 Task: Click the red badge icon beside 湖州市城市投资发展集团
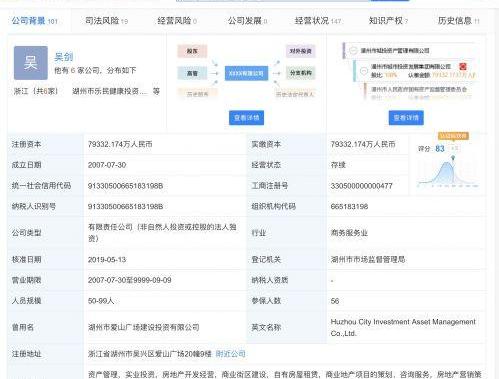463,66
